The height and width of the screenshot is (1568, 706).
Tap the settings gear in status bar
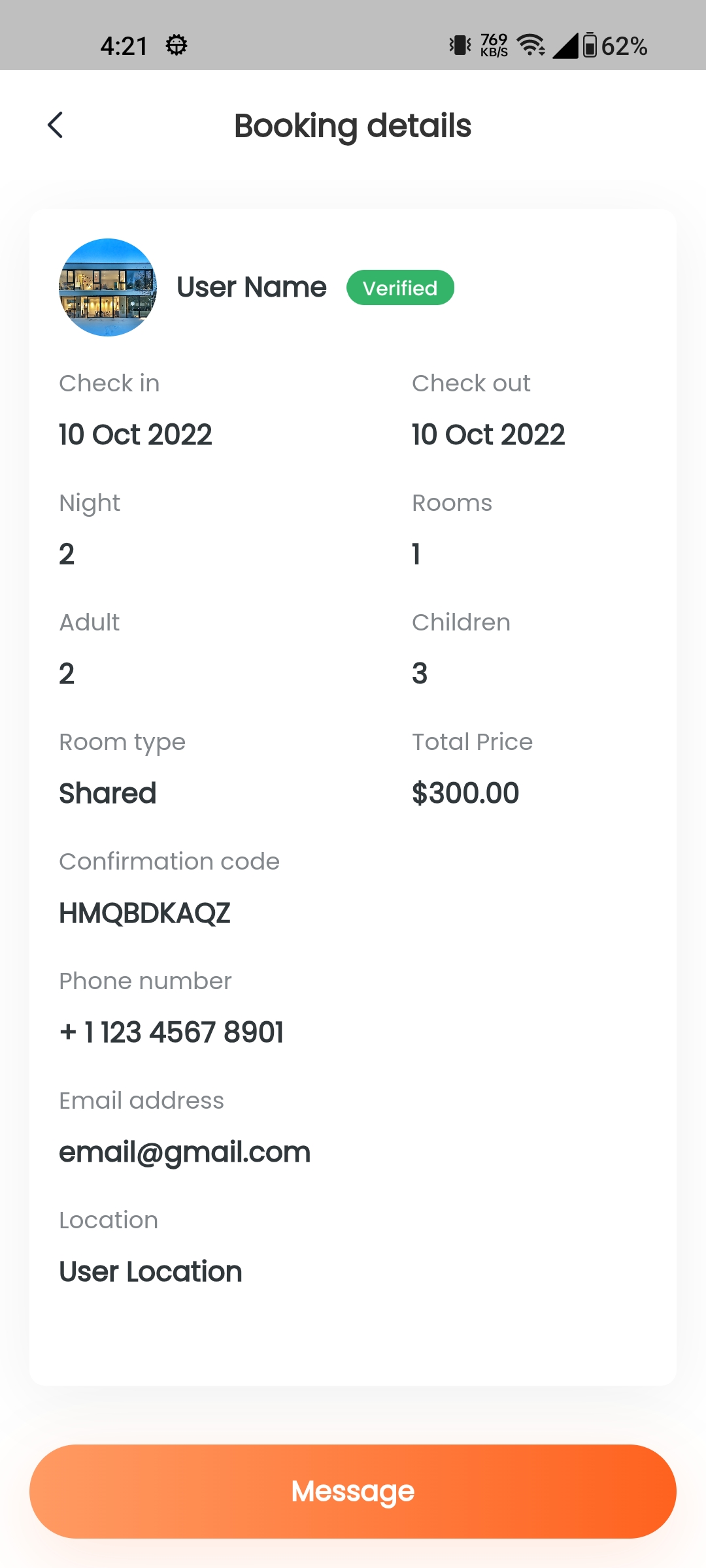click(x=176, y=46)
